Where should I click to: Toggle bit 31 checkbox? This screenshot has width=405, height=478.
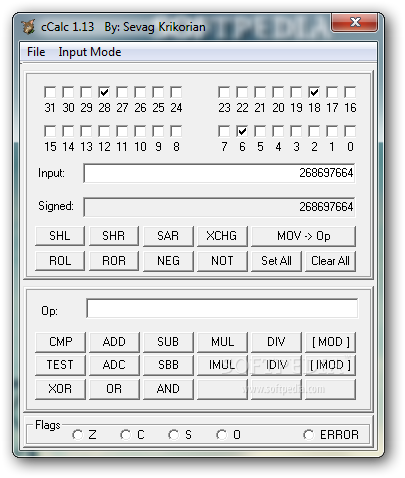tap(50, 92)
